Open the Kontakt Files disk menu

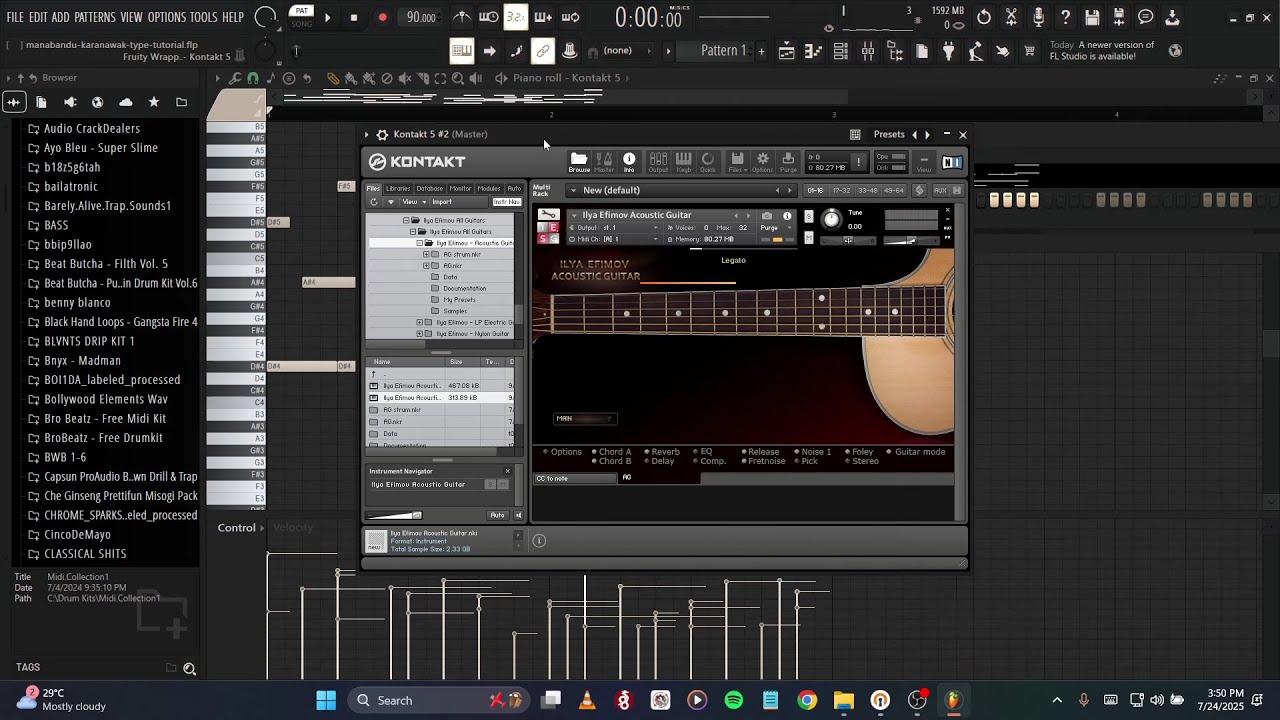pyautogui.click(x=737, y=162)
